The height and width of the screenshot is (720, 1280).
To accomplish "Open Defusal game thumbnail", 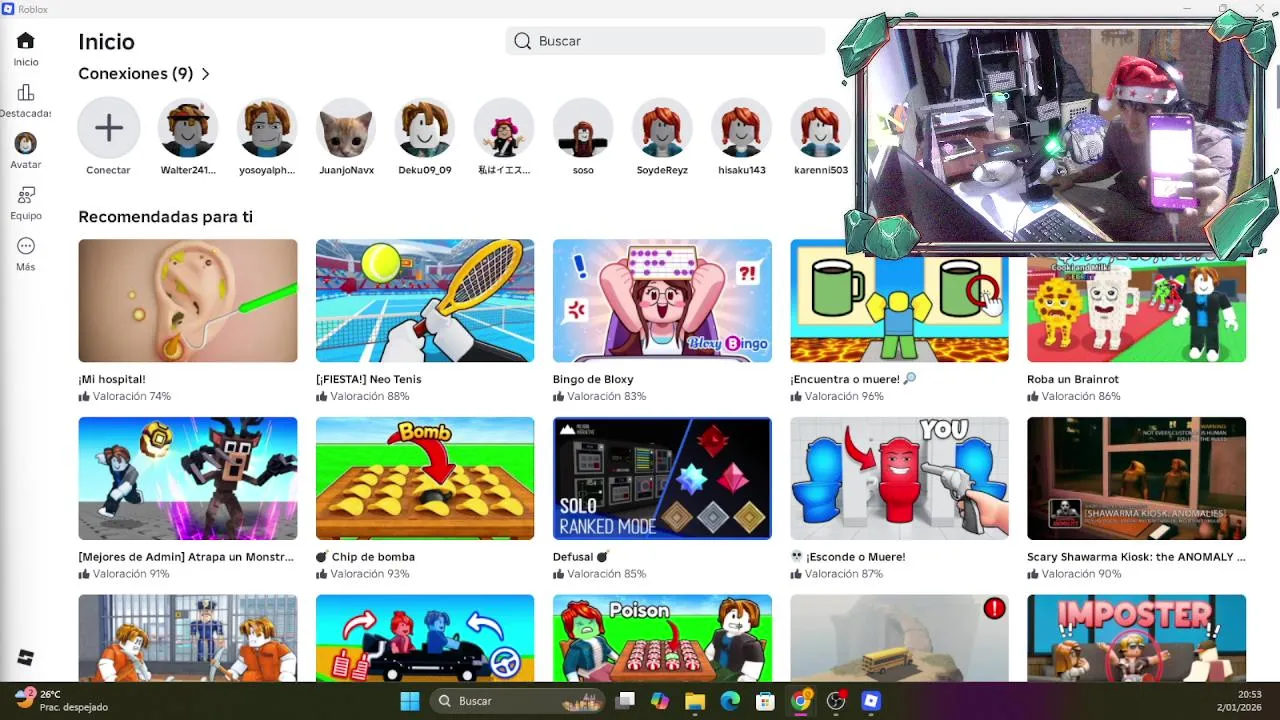I will 662,478.
